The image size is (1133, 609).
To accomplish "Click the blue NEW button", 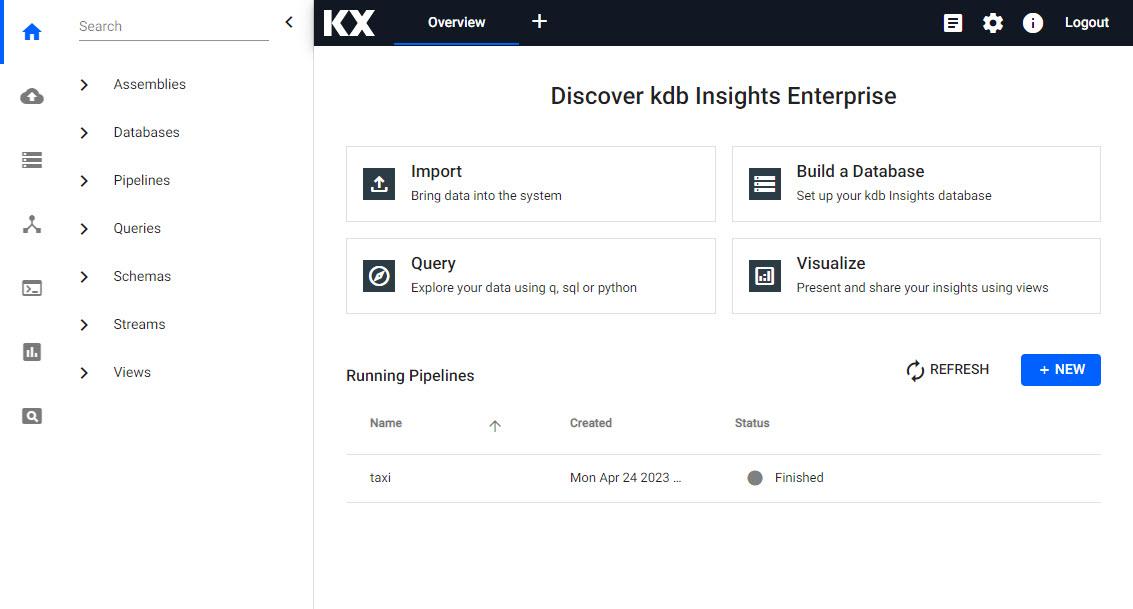I will point(1061,370).
